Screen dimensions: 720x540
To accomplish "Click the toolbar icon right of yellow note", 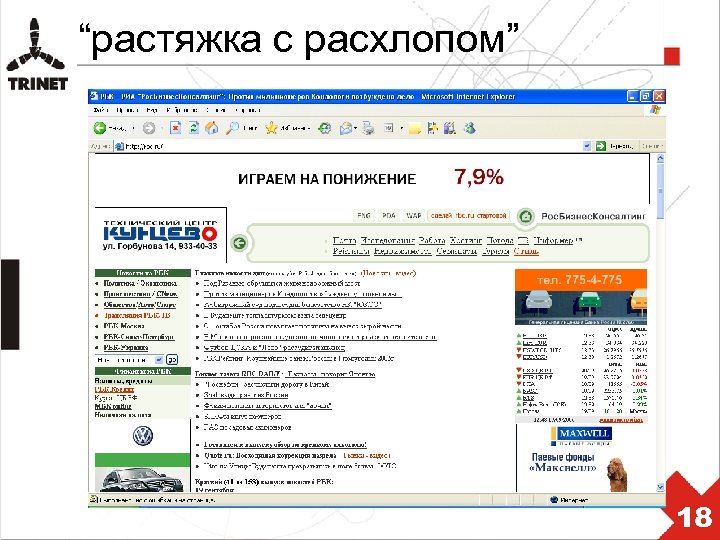I will tap(433, 128).
